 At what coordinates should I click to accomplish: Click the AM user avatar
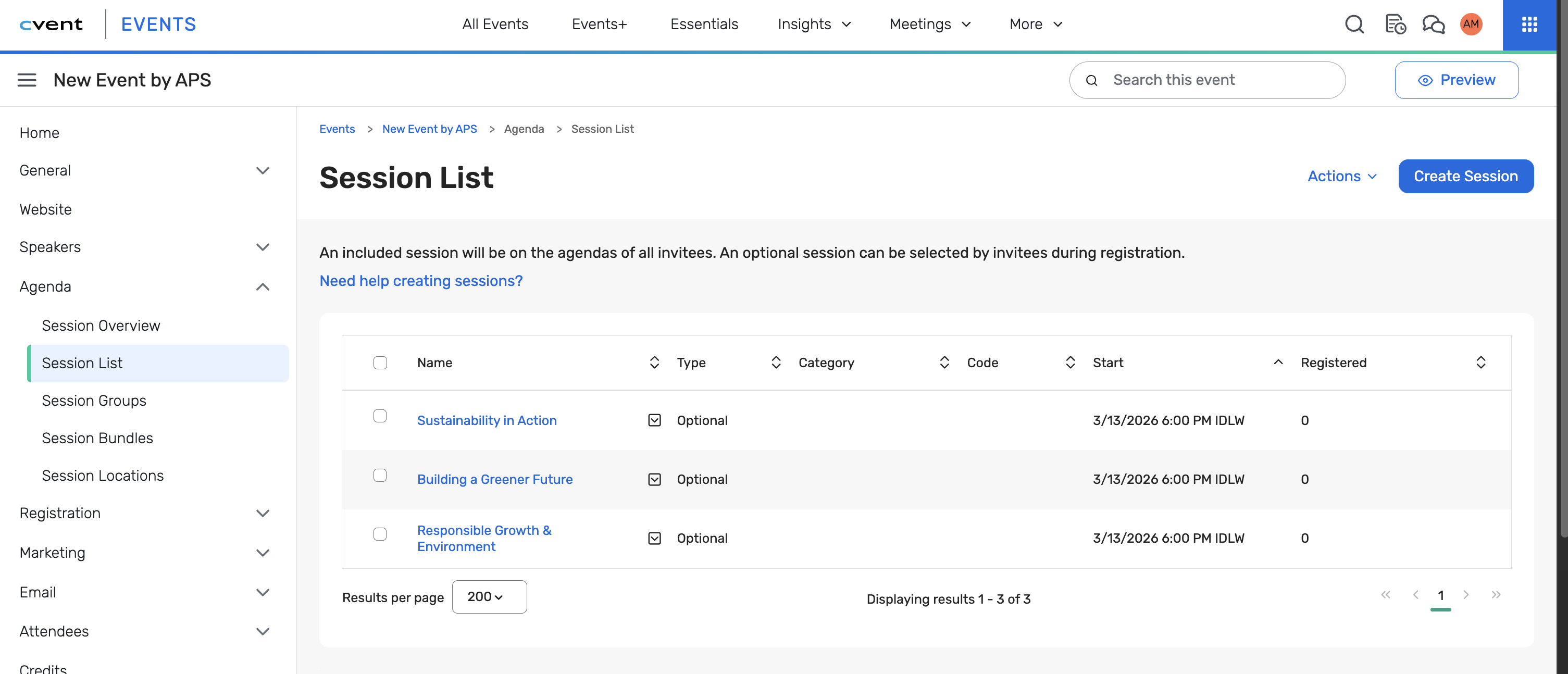[1471, 24]
